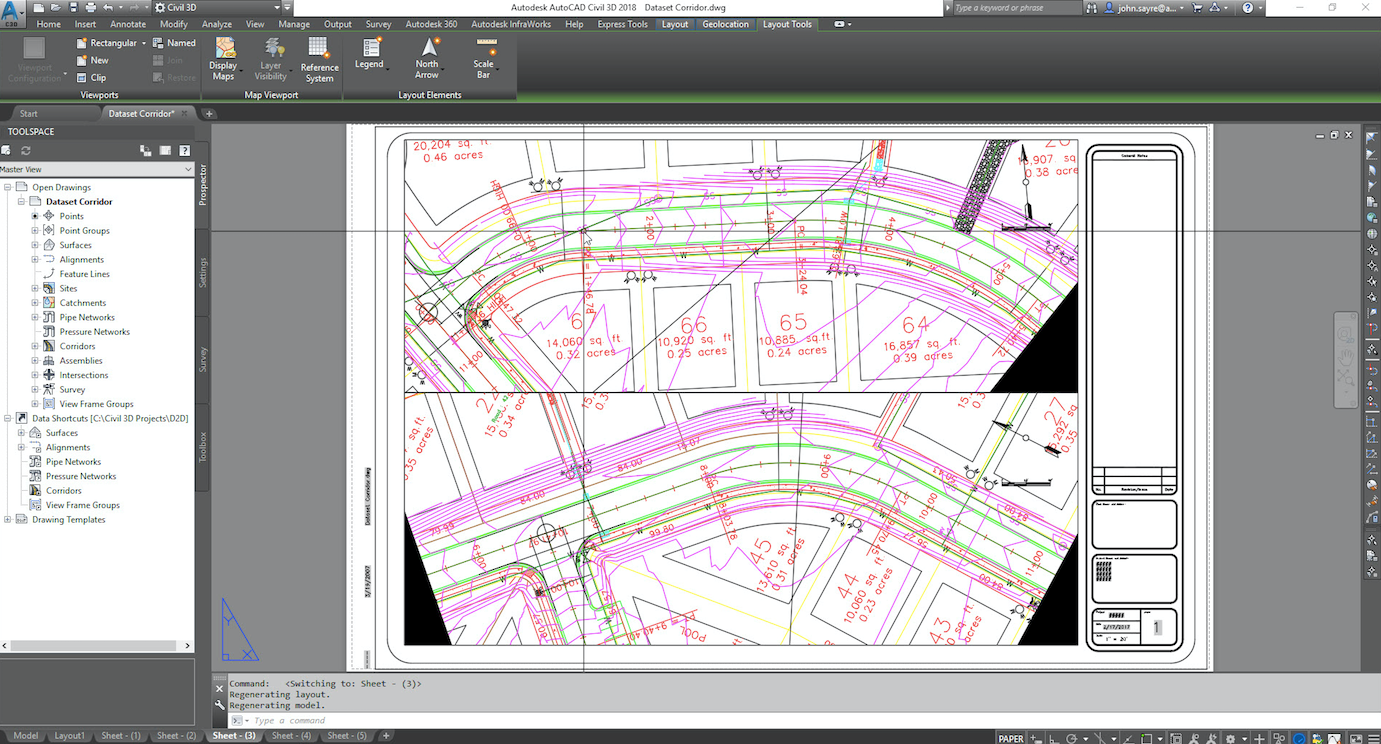Click the New viewport button
The width and height of the screenshot is (1381, 744).
[x=99, y=60]
